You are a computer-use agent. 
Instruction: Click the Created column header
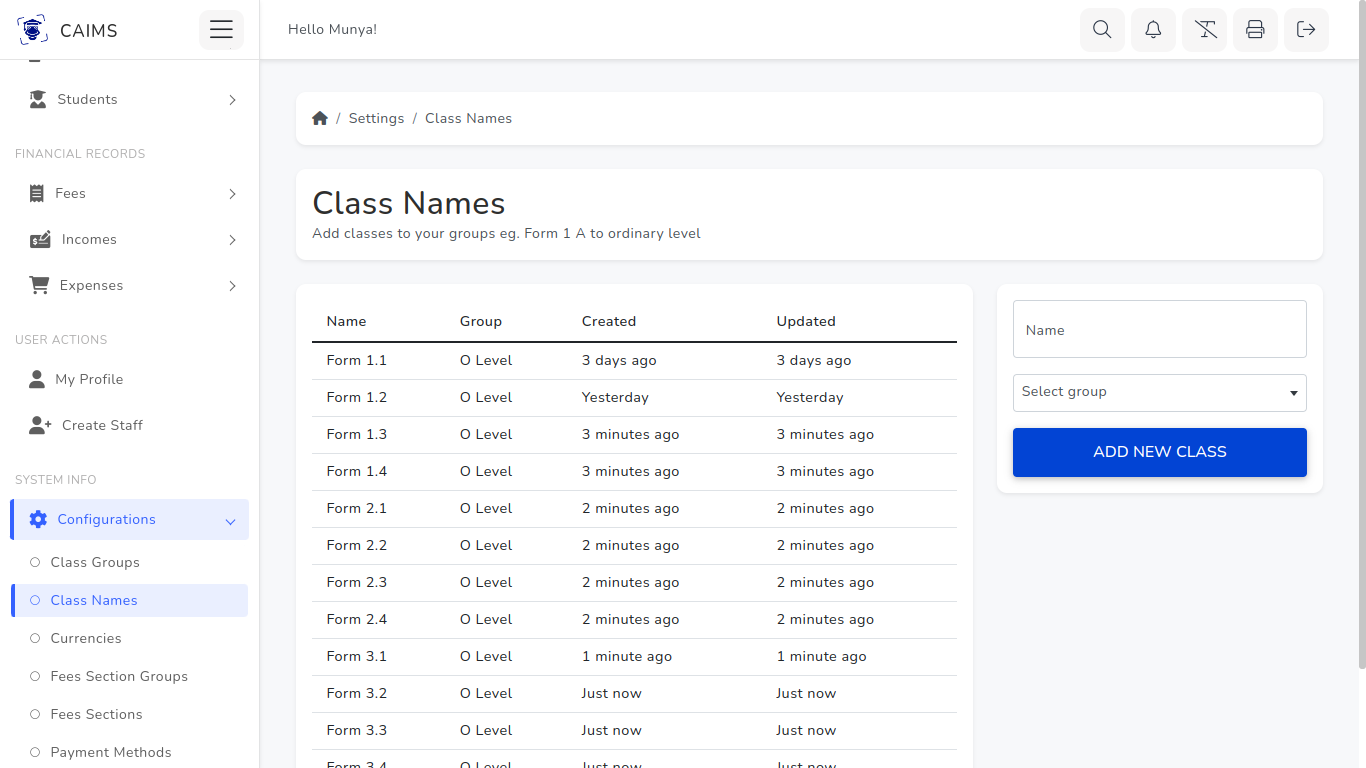tap(609, 321)
